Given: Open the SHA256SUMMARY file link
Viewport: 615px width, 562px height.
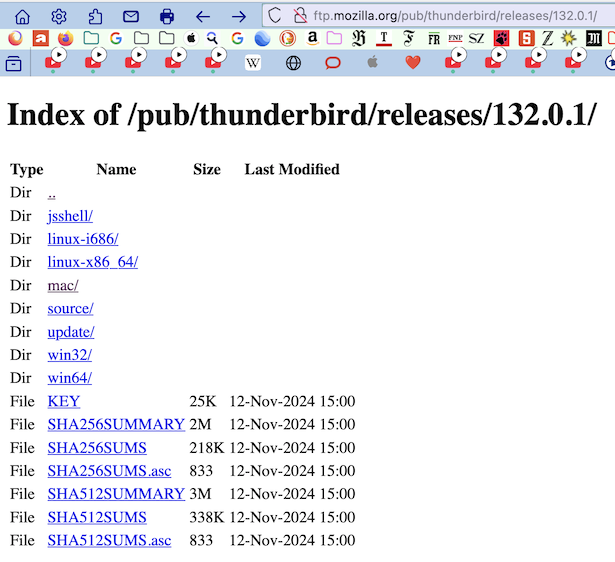Looking at the screenshot, I should (116, 424).
